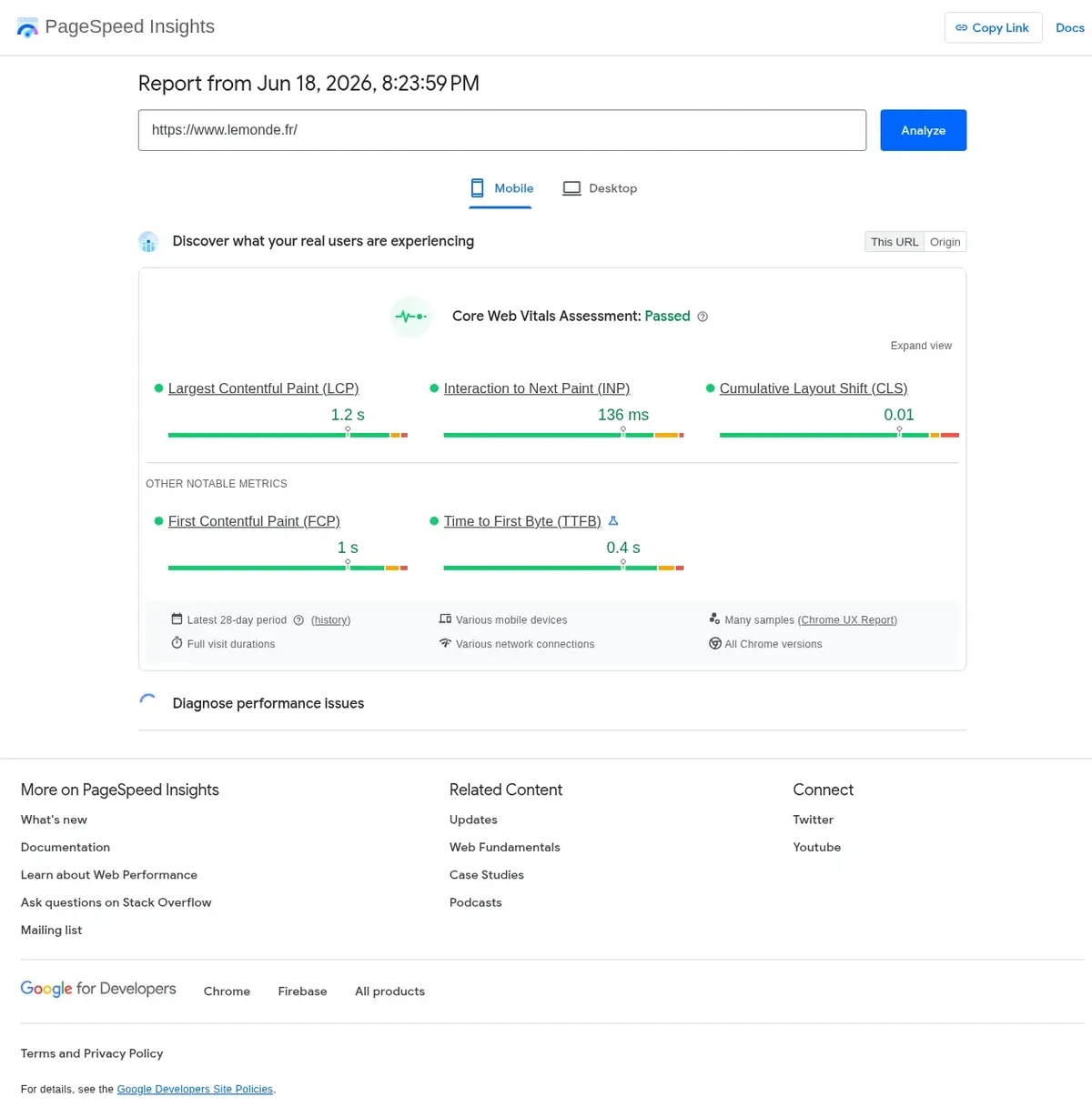Click the INP distribution bar

pyautogui.click(x=563, y=435)
